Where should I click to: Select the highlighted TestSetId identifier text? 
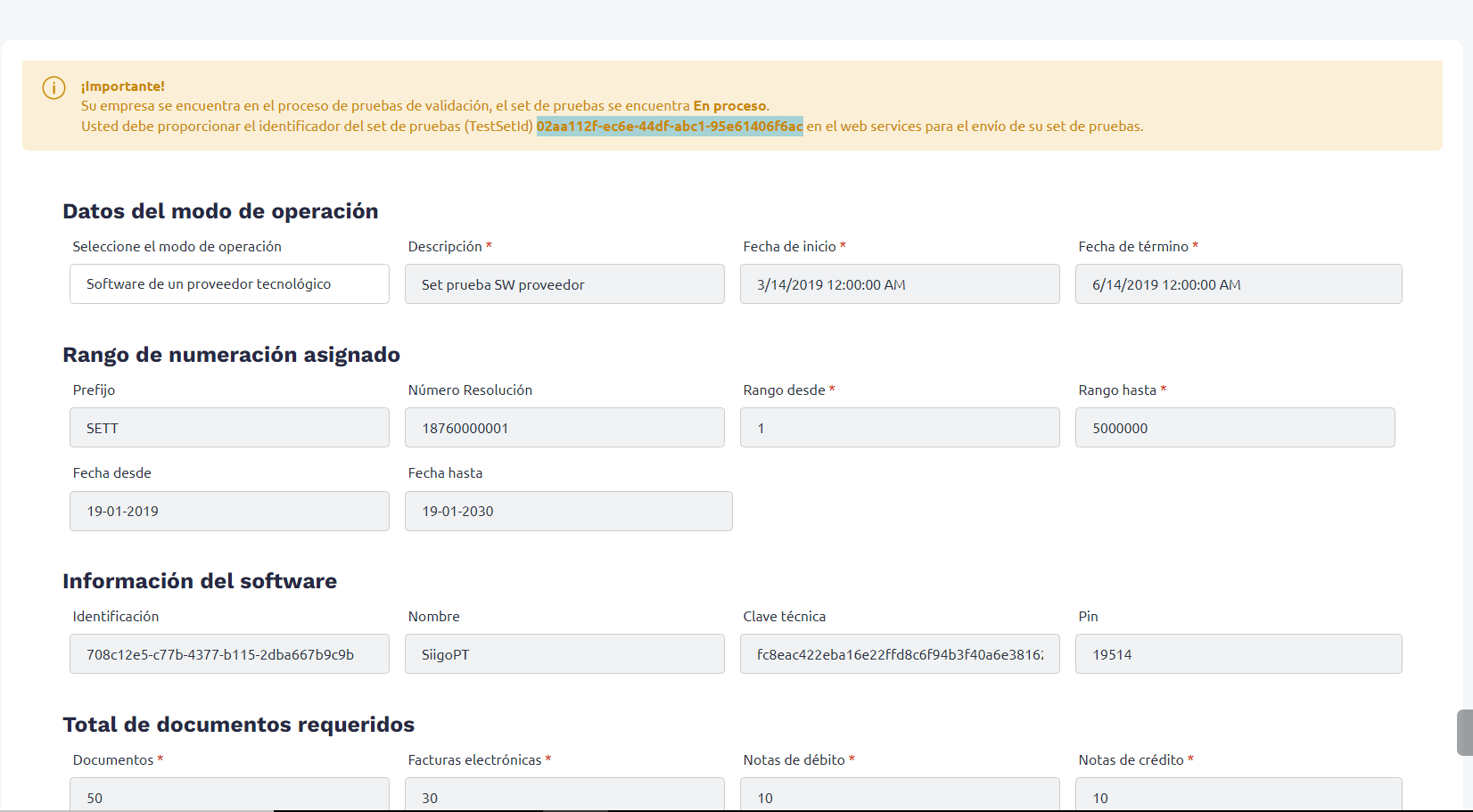[670, 126]
